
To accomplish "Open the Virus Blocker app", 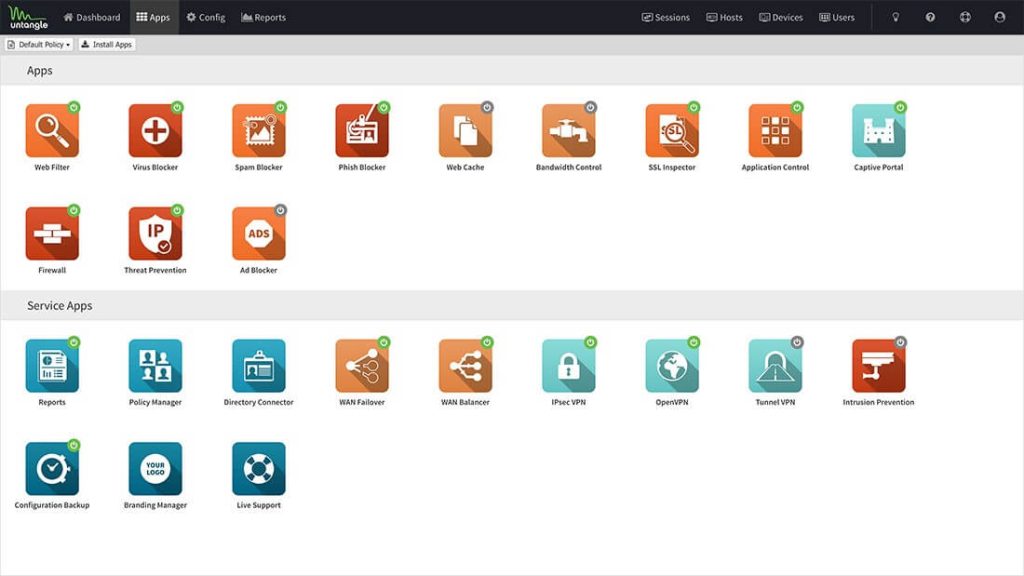I will 155,131.
